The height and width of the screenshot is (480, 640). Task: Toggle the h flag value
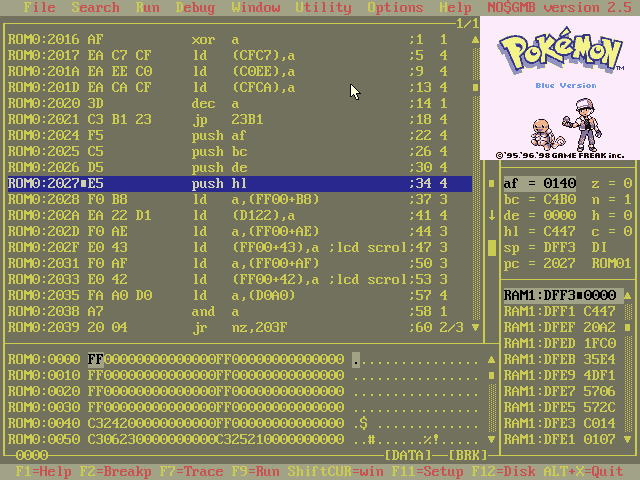coord(627,216)
